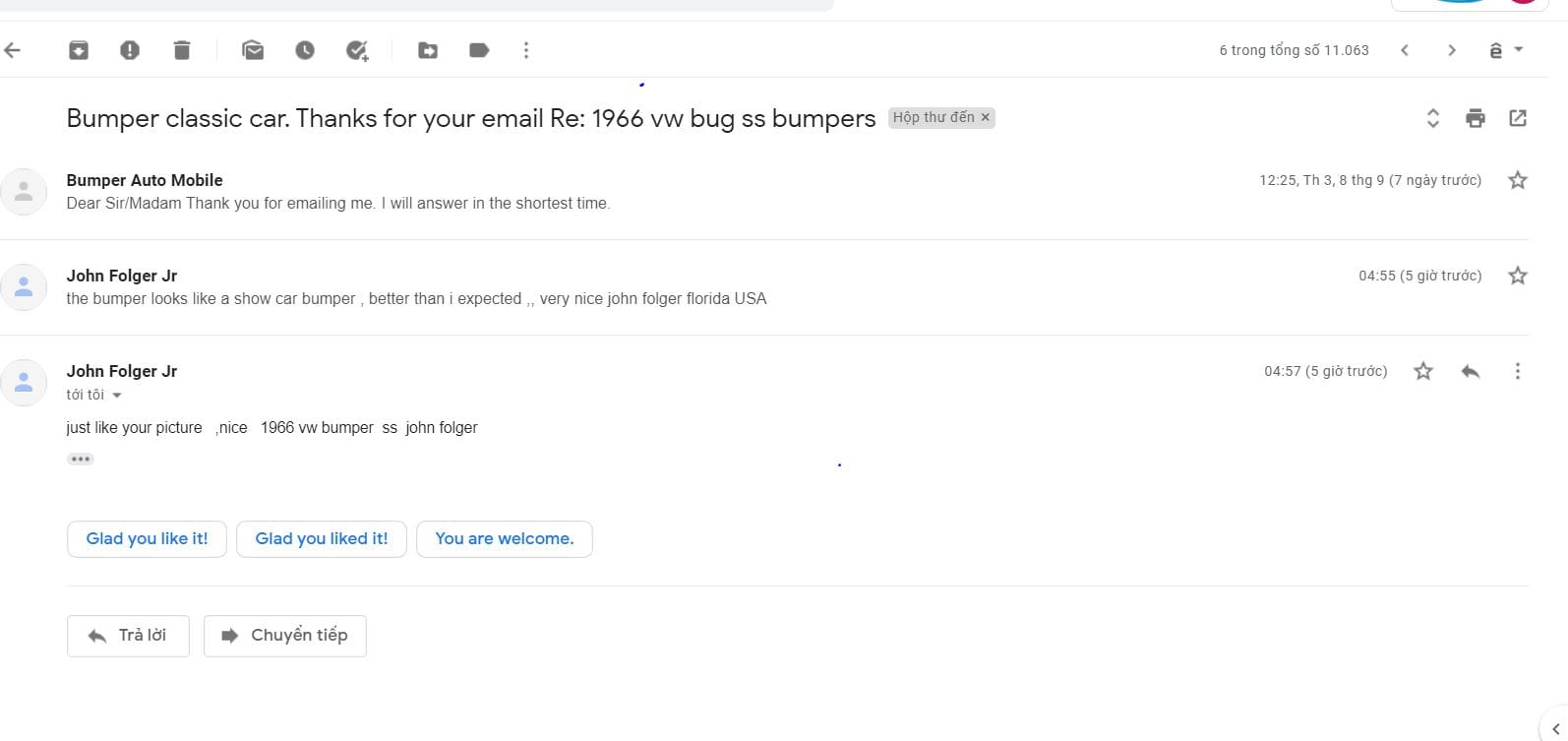1568x741 pixels.
Task: Go back to the inbox list
Action: [13, 50]
